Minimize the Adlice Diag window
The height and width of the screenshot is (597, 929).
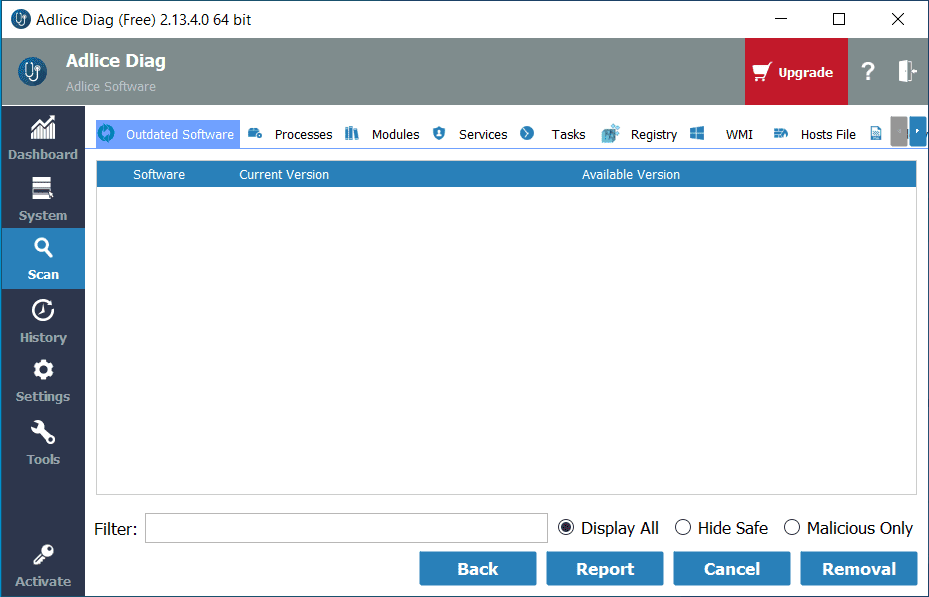coord(781,19)
